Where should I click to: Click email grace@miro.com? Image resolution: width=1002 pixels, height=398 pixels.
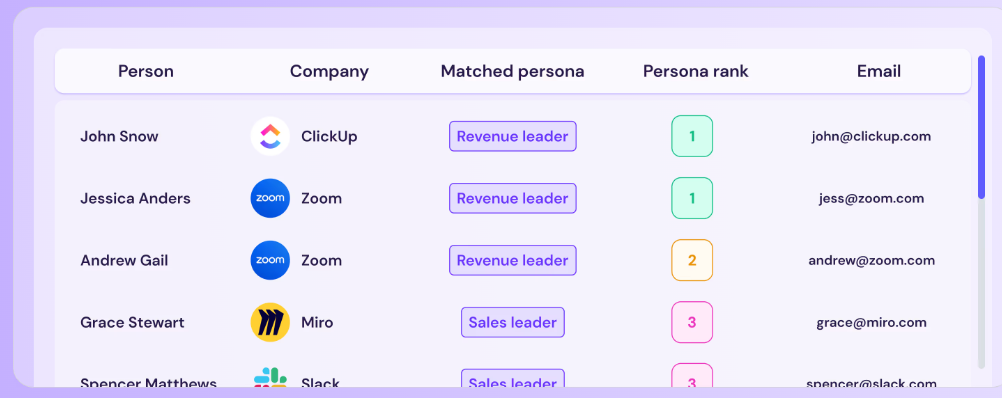(x=871, y=323)
